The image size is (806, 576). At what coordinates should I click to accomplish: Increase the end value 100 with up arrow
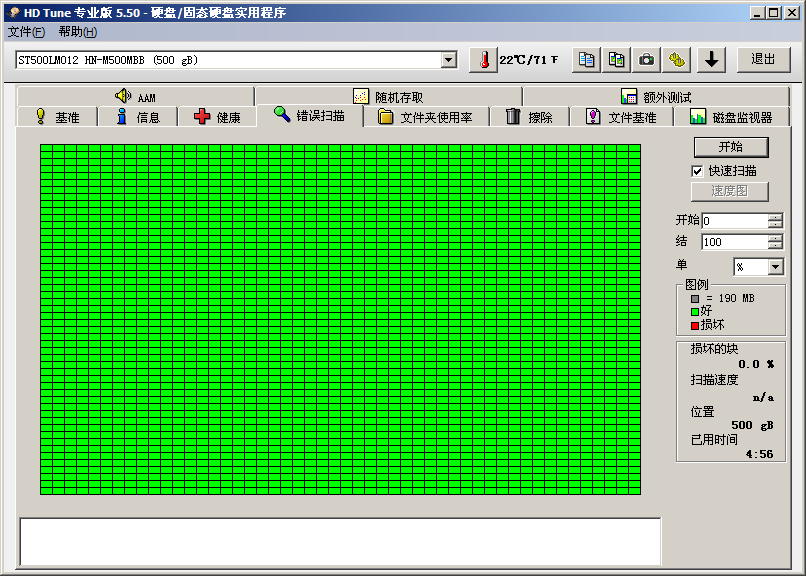[x=775, y=238]
